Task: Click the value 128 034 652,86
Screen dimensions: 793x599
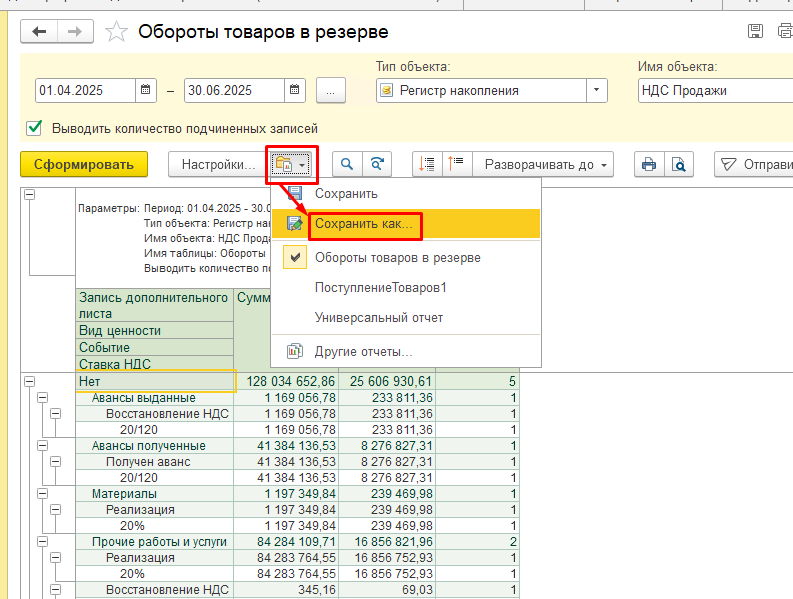Action: tap(291, 381)
